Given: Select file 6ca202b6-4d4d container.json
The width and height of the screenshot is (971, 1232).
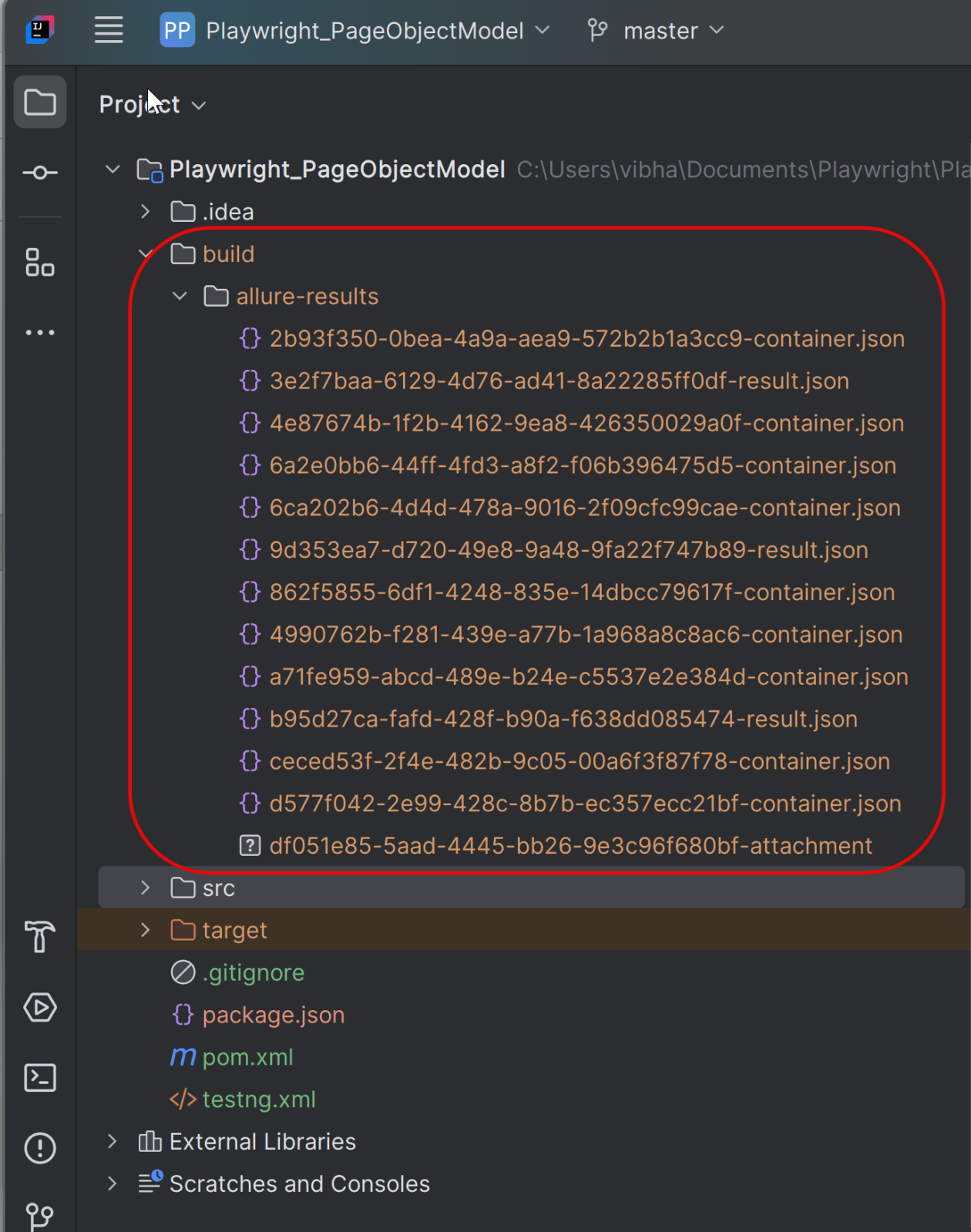Looking at the screenshot, I should tap(570, 508).
